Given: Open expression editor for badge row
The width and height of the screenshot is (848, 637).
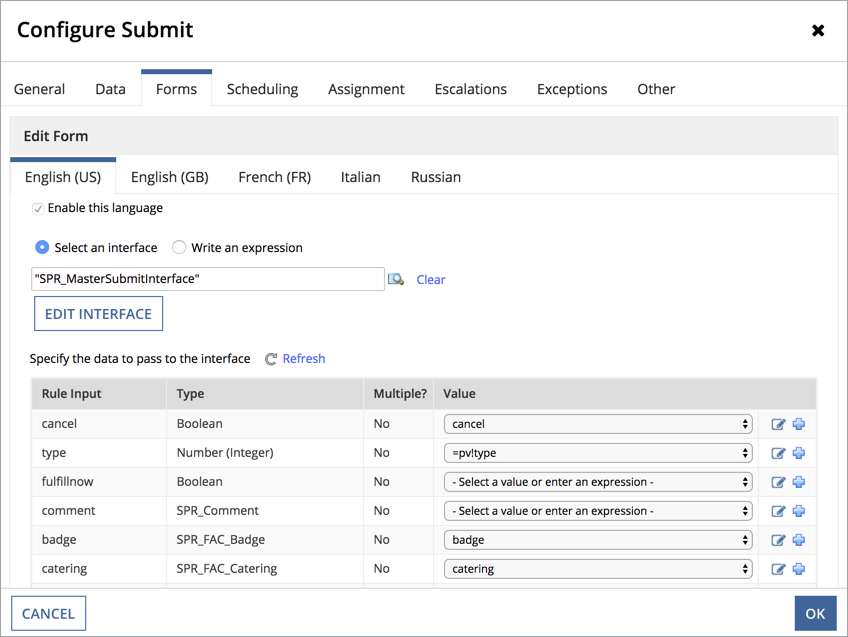Looking at the screenshot, I should 778,540.
